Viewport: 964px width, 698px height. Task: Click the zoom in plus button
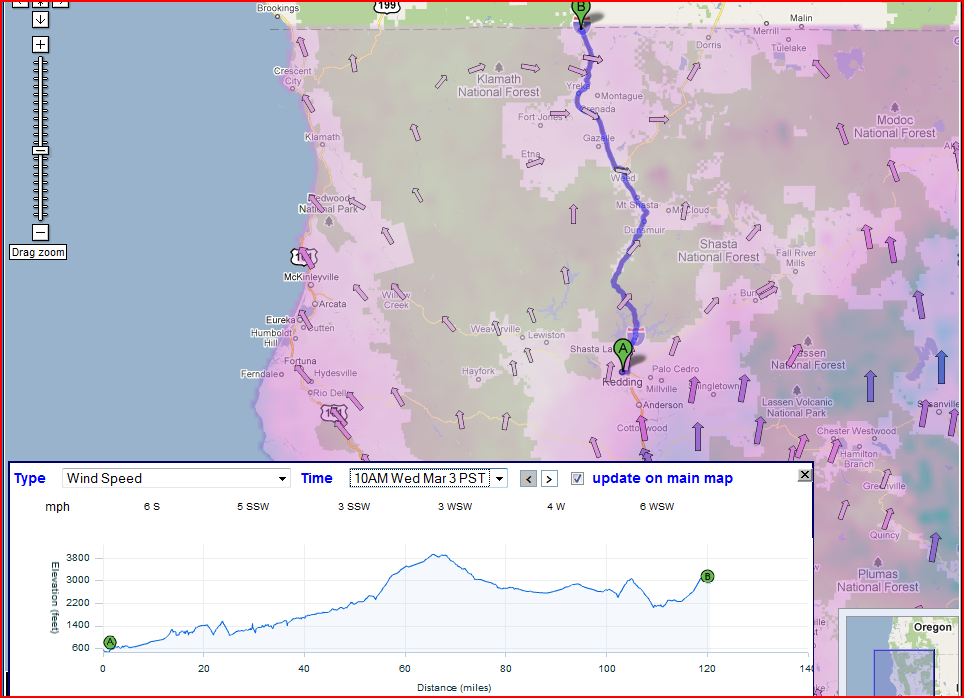pos(40,45)
